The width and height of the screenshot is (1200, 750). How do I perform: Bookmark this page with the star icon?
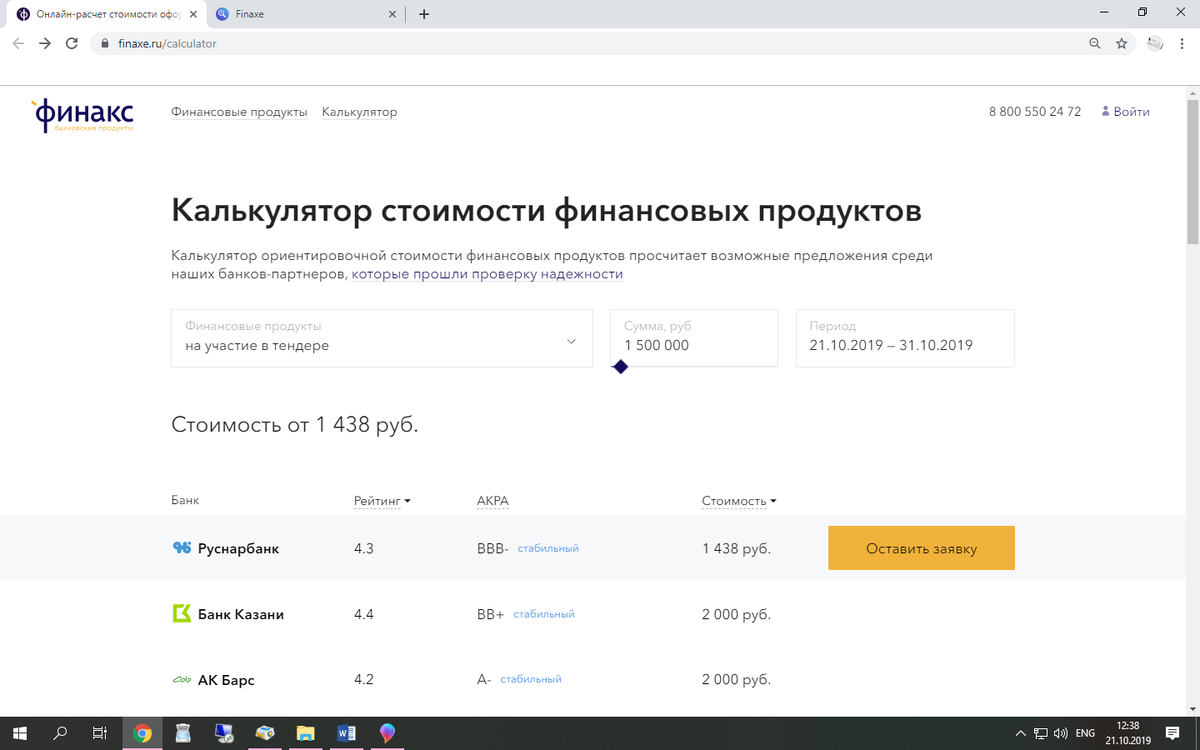coord(1122,43)
